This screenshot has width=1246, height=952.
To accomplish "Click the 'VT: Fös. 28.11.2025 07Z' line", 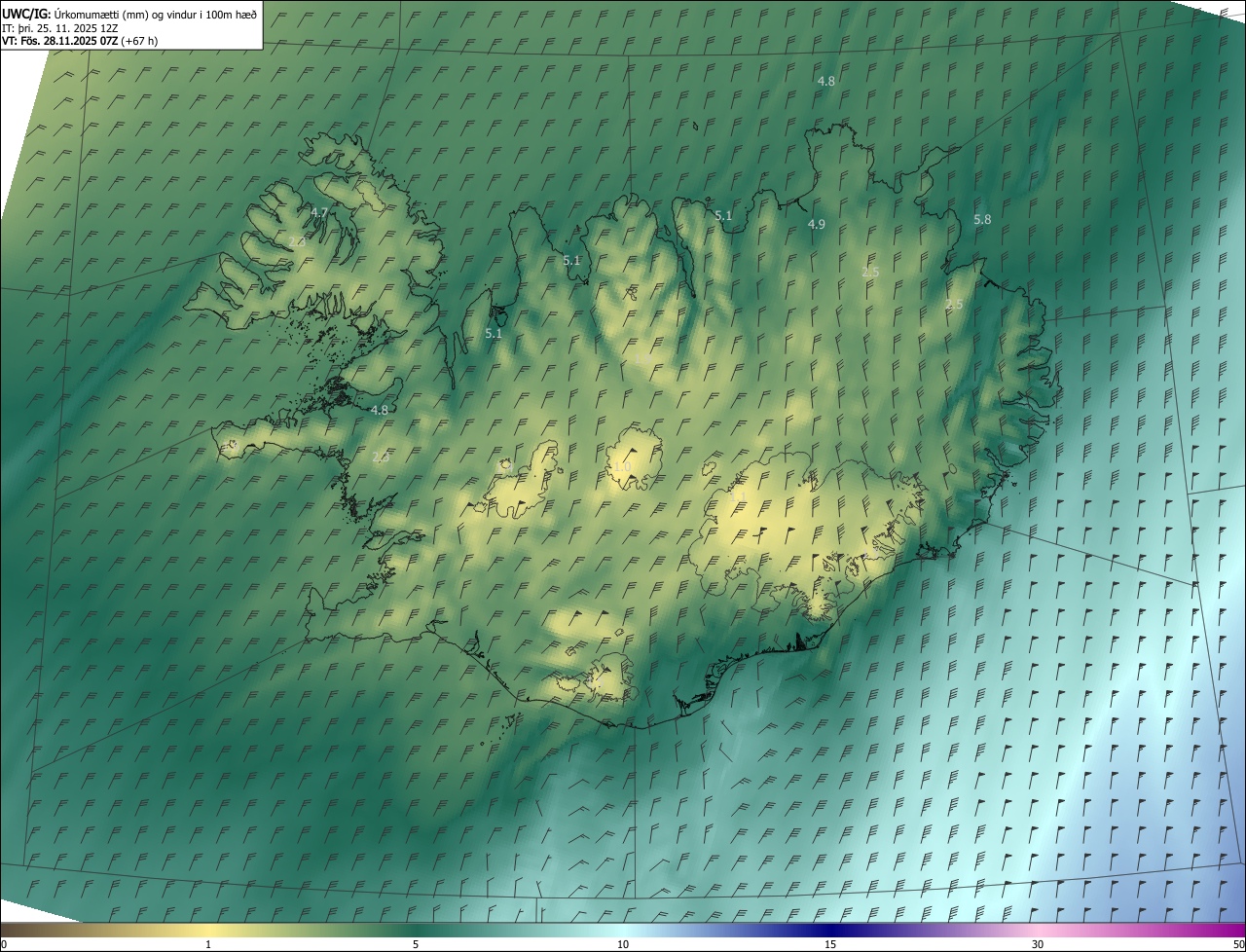I will pyautogui.click(x=59, y=41).
